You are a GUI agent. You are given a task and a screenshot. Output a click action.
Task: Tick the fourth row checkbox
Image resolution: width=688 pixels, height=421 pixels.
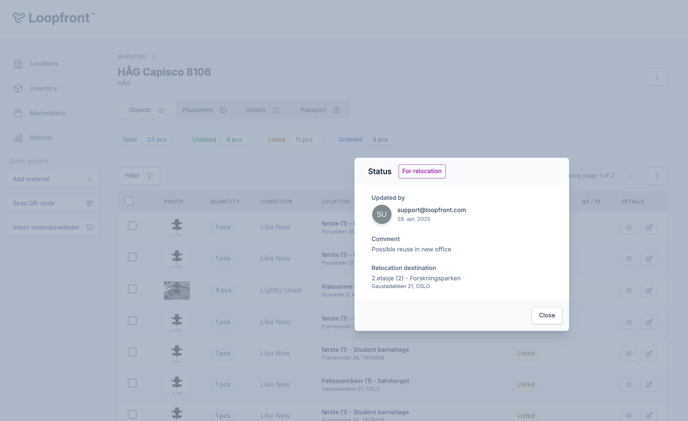(x=132, y=320)
